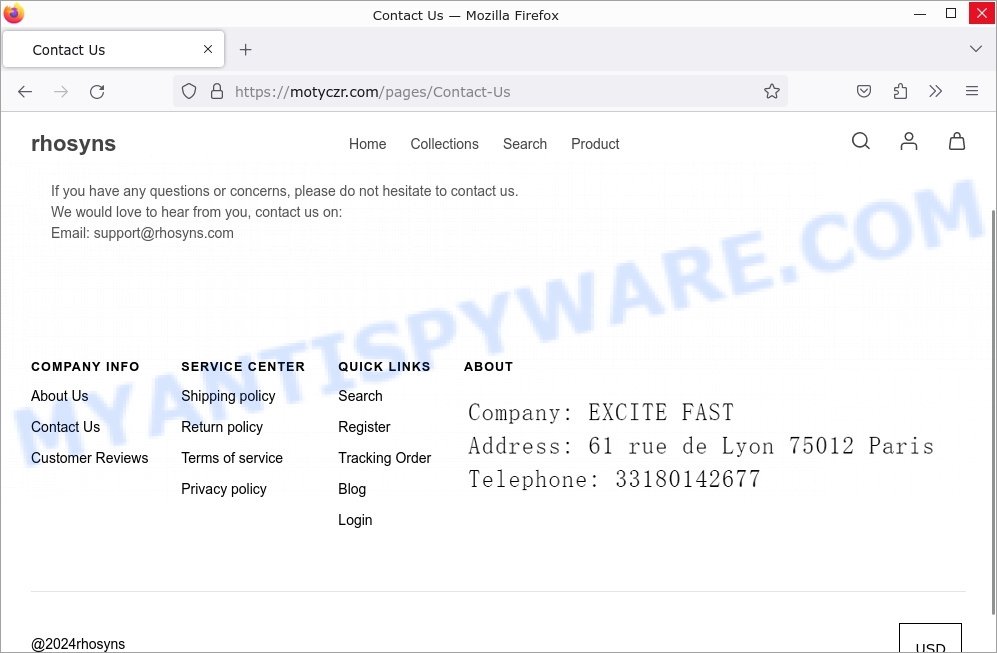Open the Blog footer link
The image size is (997, 653).
[x=352, y=490]
